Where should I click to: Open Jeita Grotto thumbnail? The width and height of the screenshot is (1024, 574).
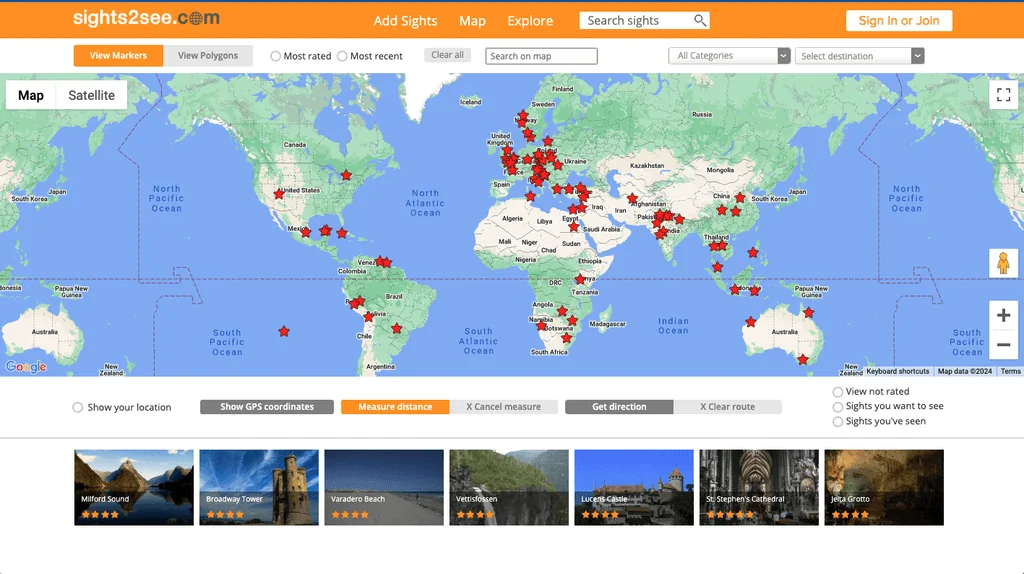tap(884, 487)
